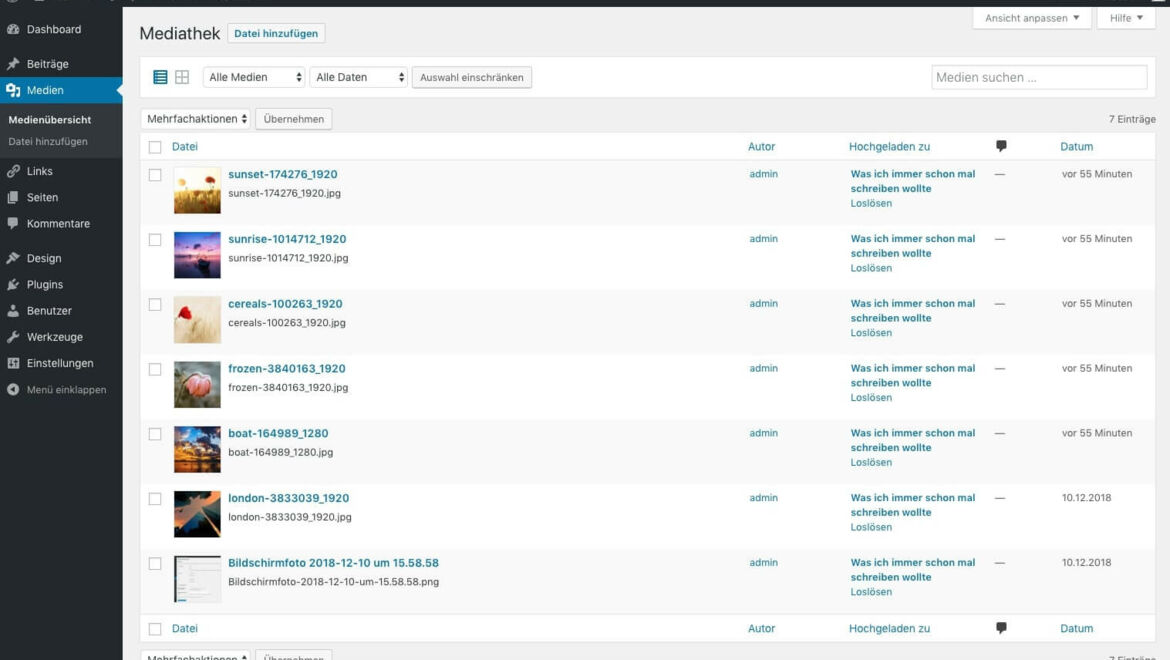The image size is (1170, 660).
Task: Open Einstellungen menu in sidebar
Action: pyautogui.click(x=61, y=363)
